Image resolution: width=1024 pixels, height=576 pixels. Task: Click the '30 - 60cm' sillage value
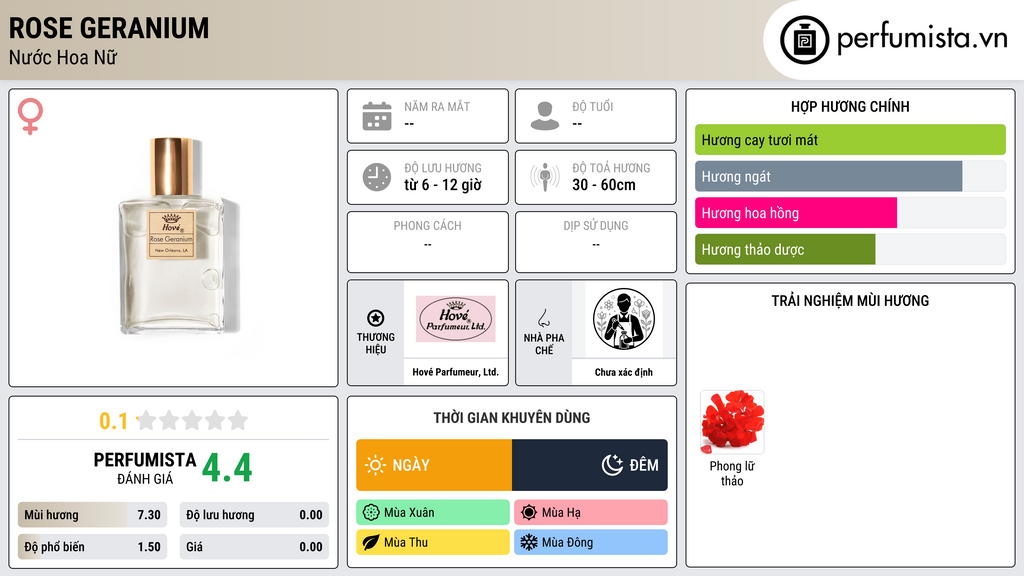[x=604, y=185]
